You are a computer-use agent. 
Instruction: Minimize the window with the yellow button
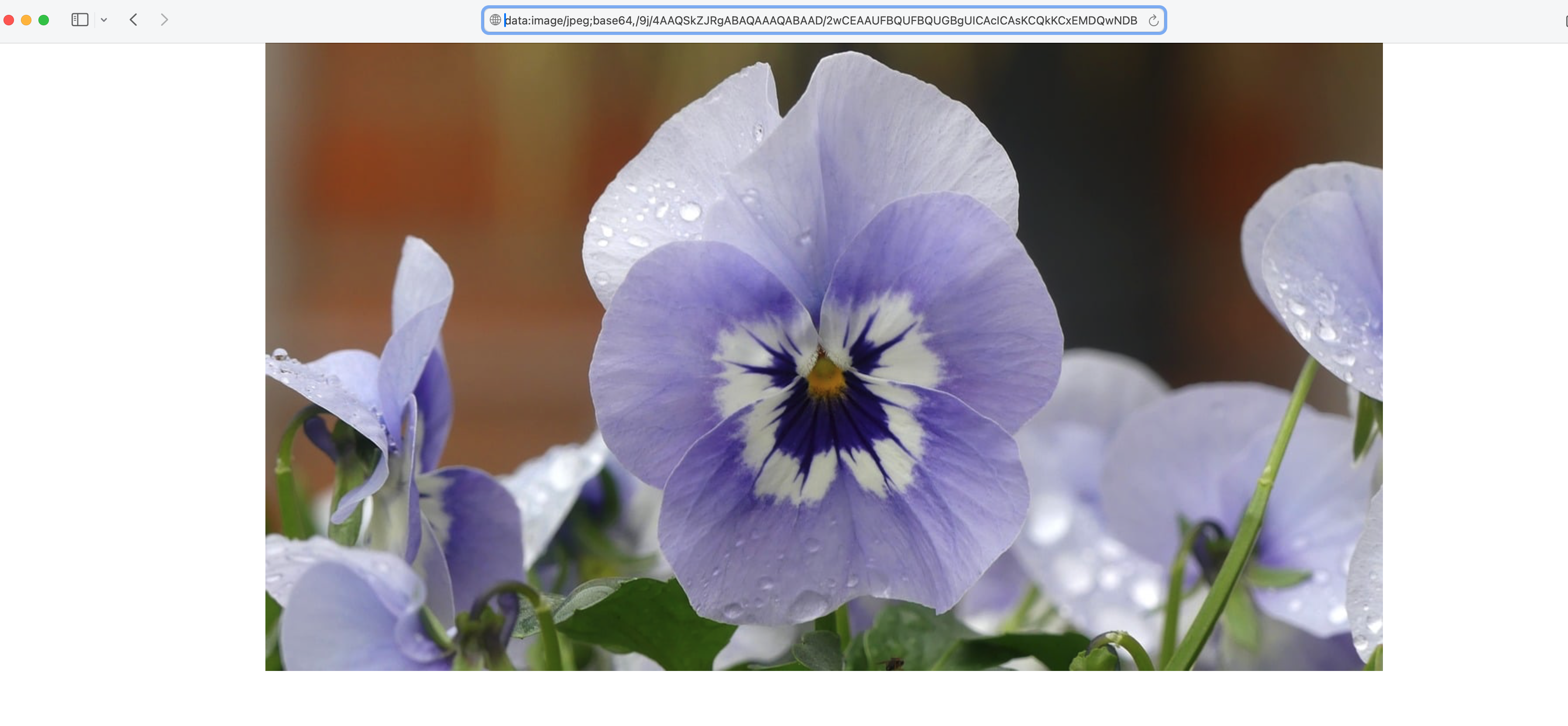pyautogui.click(x=26, y=20)
